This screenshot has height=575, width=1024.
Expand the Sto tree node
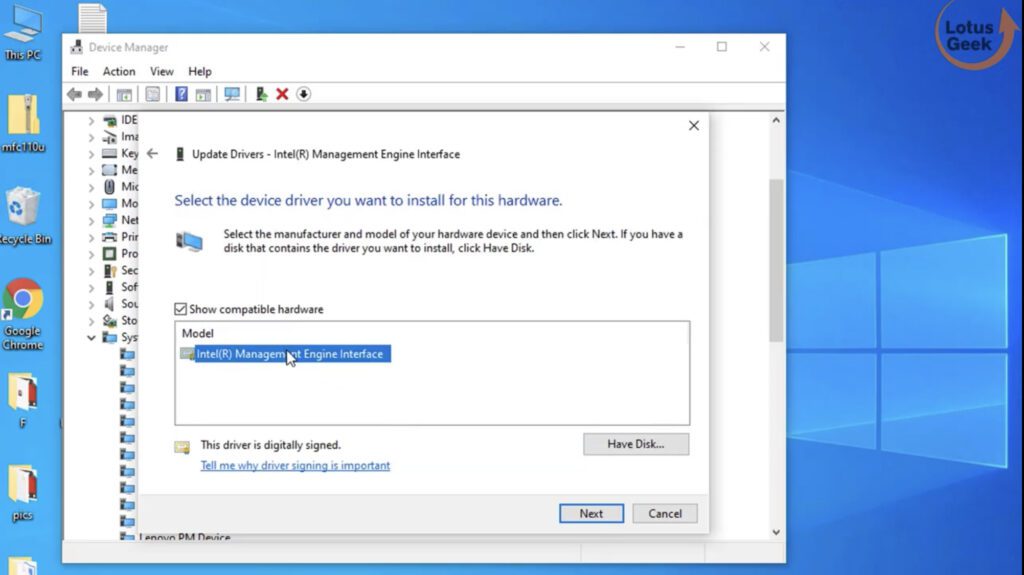click(91, 321)
